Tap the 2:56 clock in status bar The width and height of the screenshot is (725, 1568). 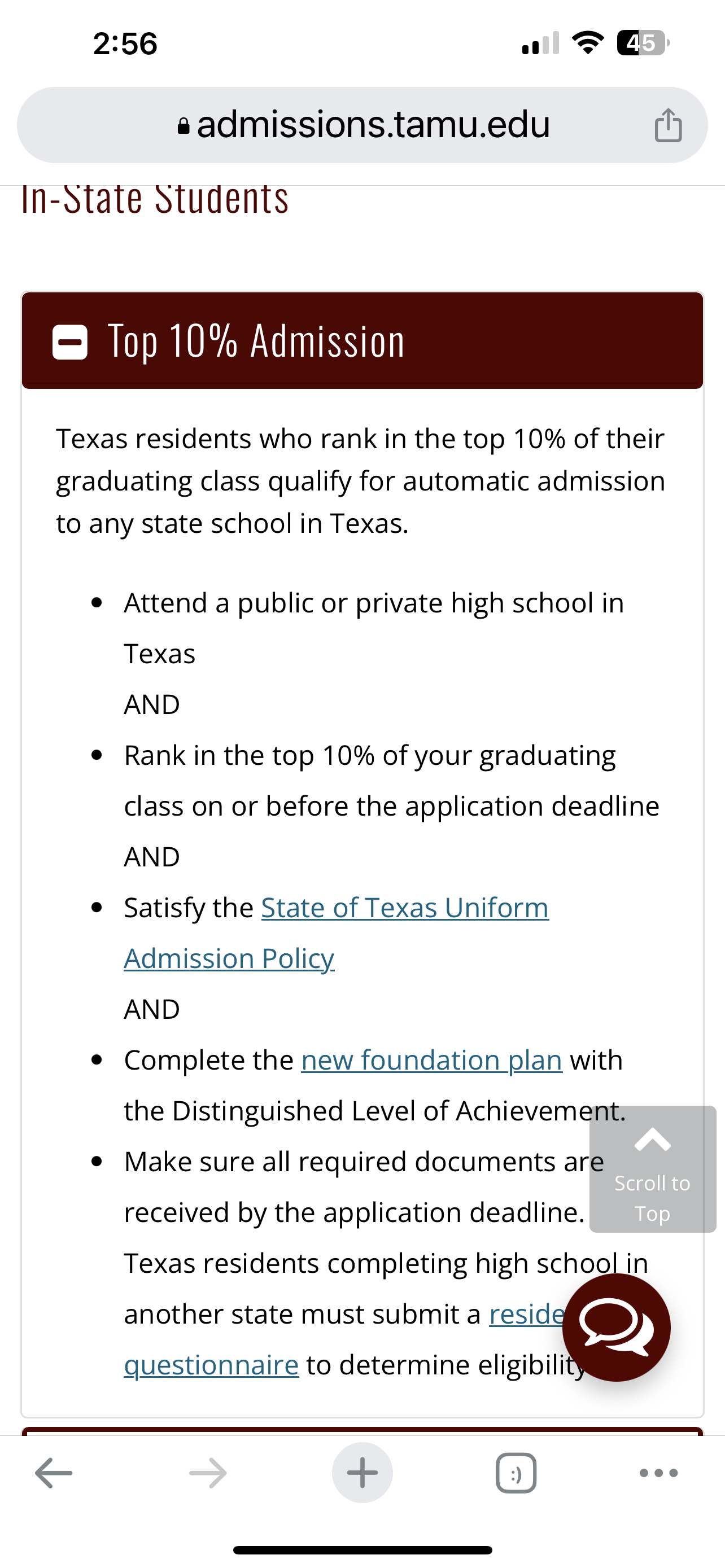[x=125, y=44]
